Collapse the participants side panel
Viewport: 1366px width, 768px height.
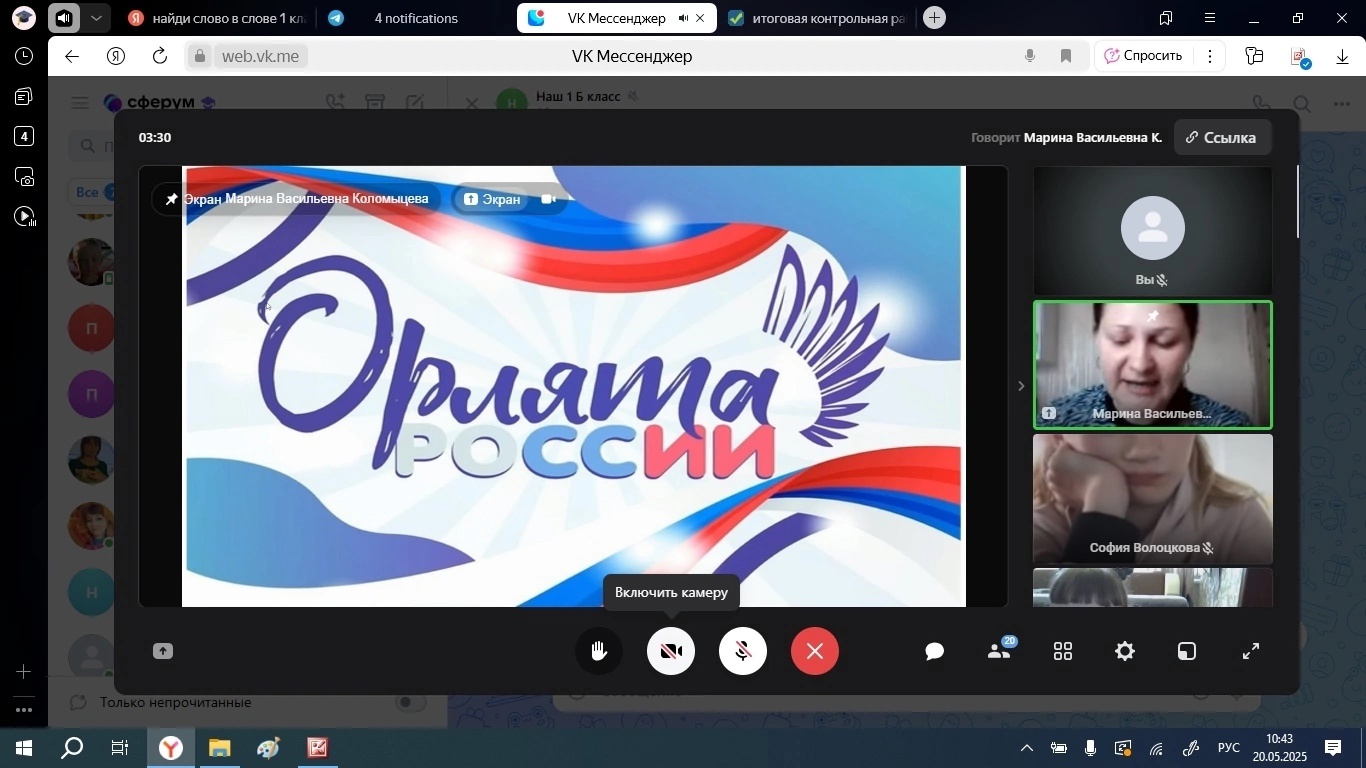coord(1021,386)
